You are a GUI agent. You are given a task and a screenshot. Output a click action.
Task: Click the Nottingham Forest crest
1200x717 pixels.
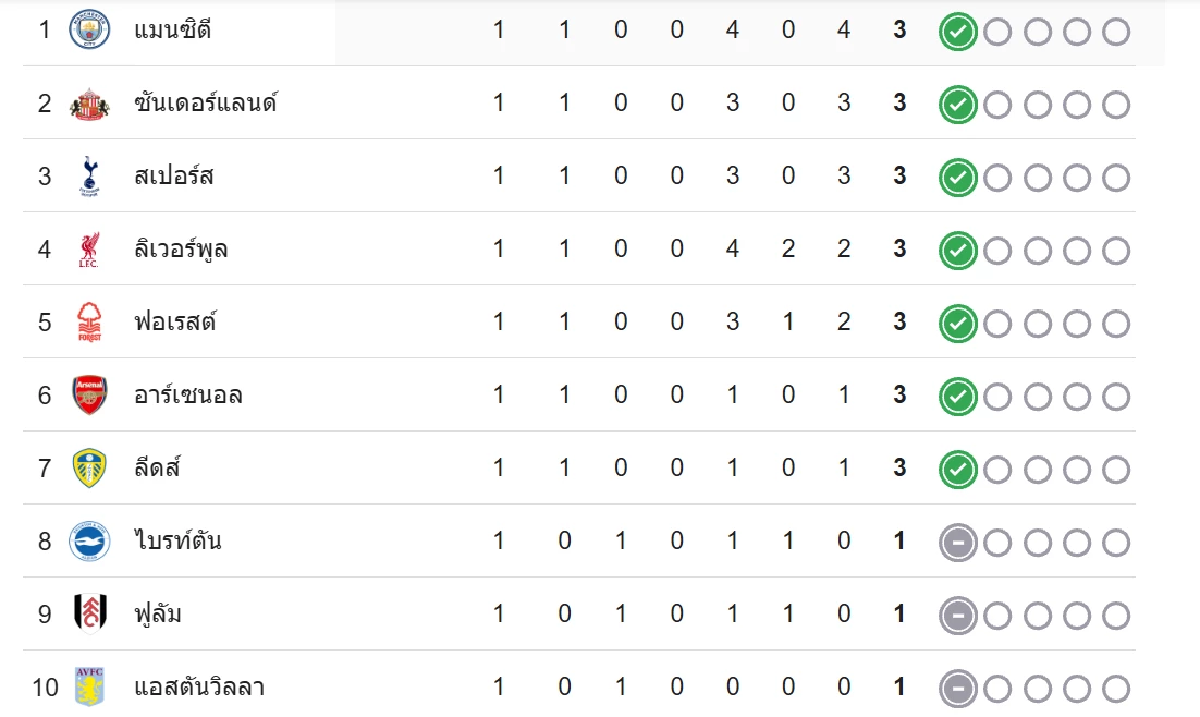click(x=89, y=322)
